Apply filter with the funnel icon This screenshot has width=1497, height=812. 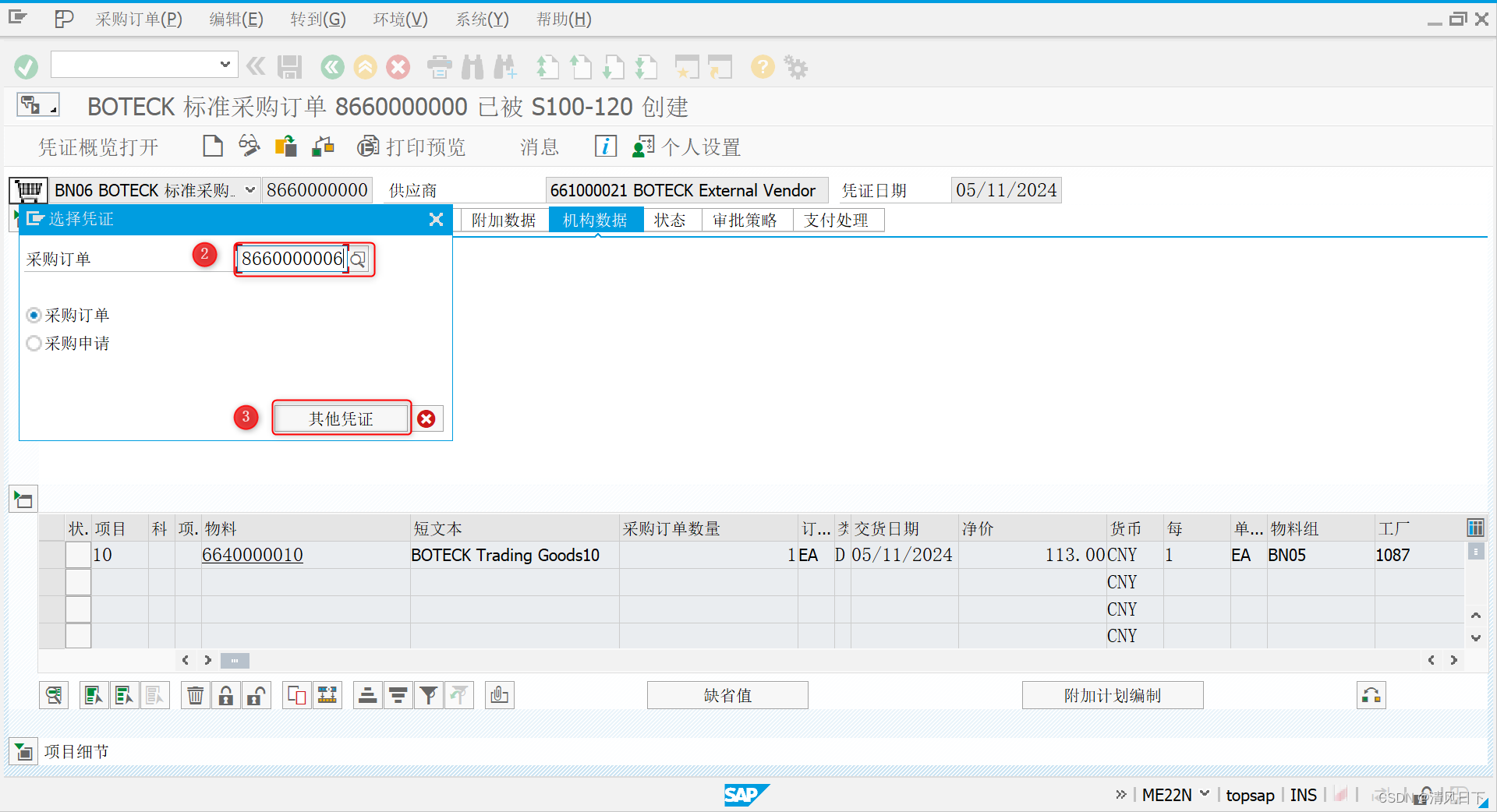click(x=428, y=695)
